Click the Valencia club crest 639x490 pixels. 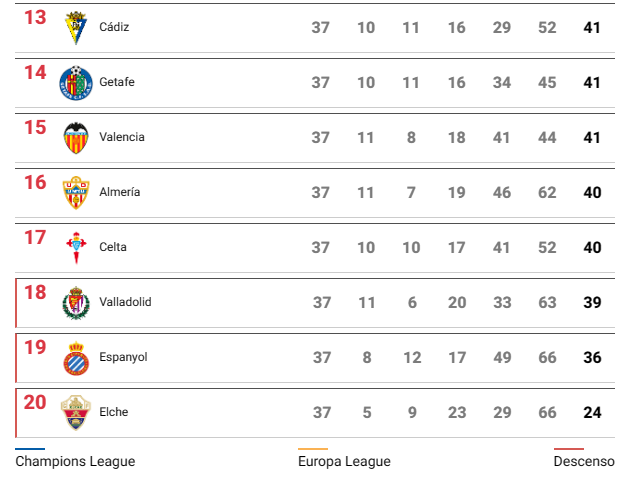tap(76, 138)
